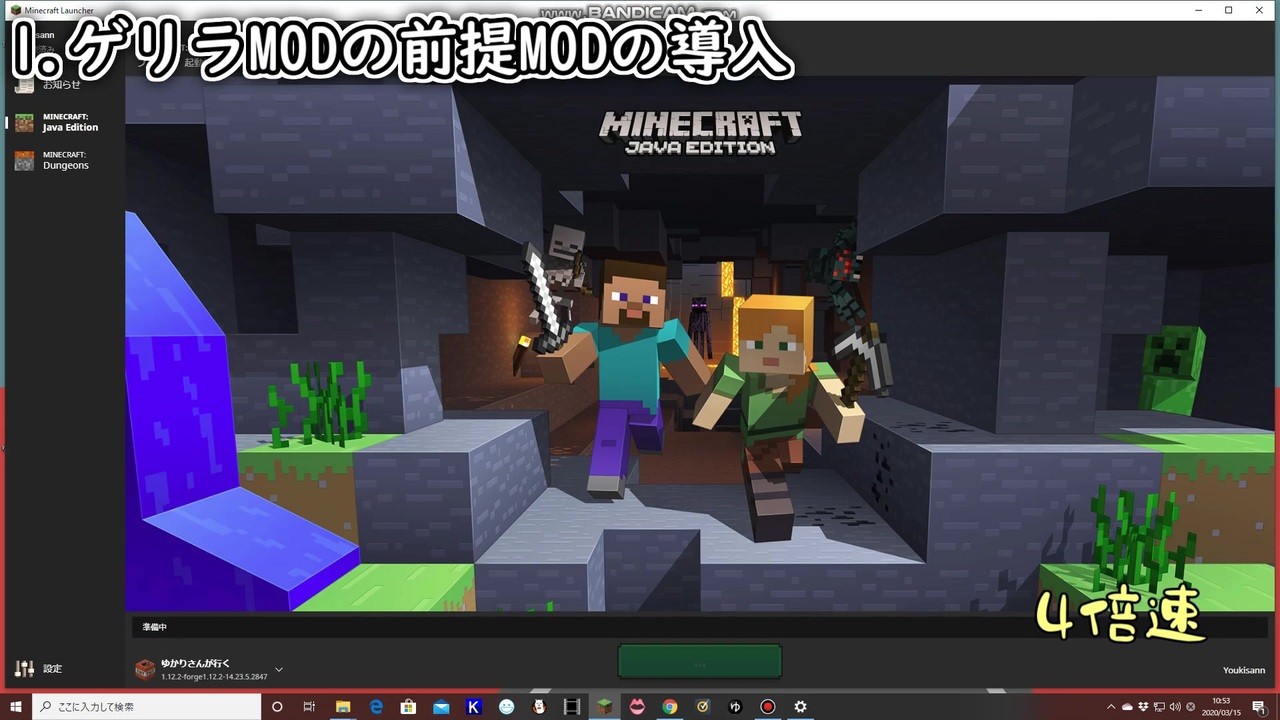The image size is (1280, 720).
Task: Open the blue K app on taskbar
Action: click(474, 706)
